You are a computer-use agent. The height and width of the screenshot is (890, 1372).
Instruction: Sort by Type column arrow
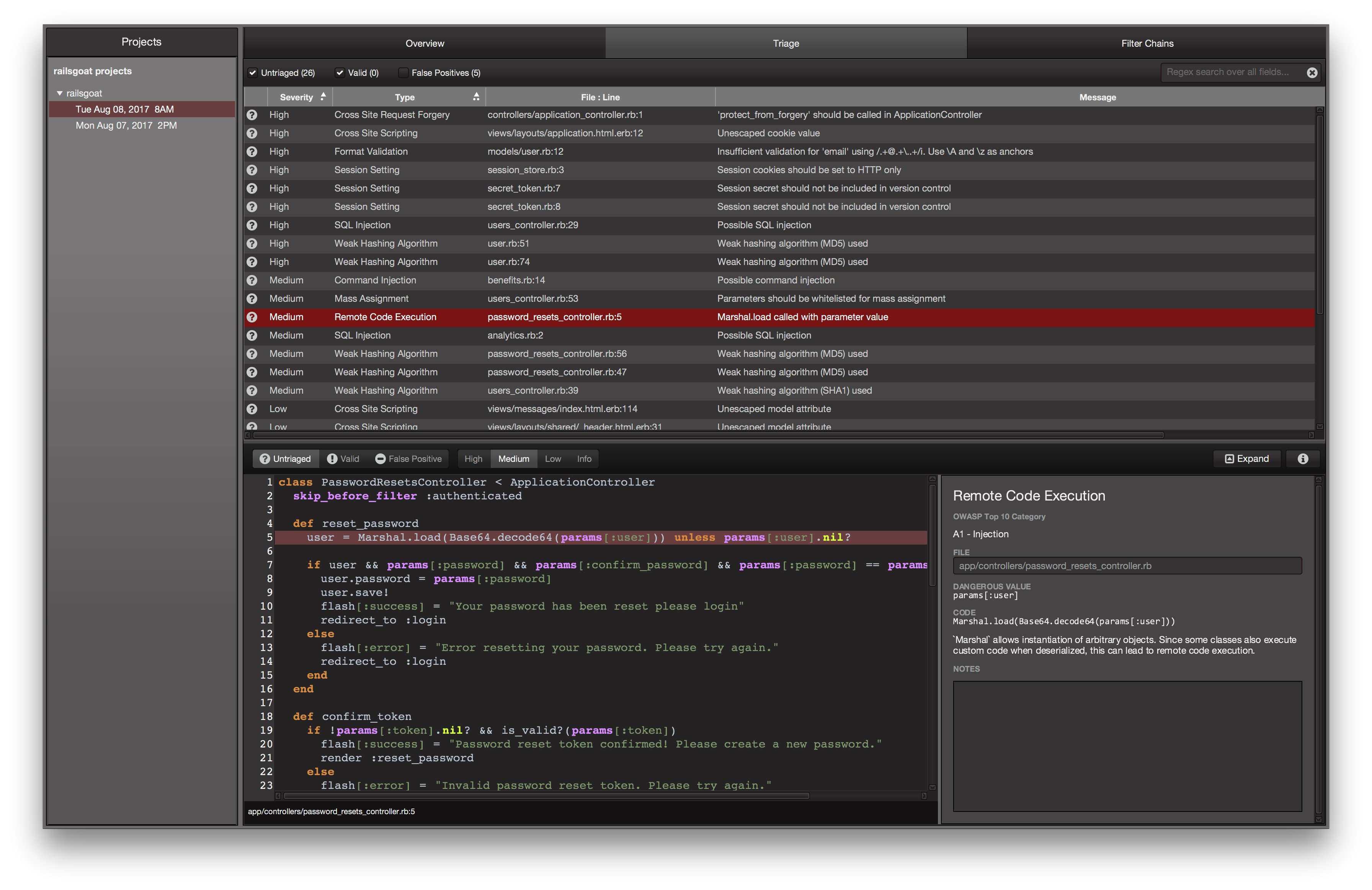(476, 97)
